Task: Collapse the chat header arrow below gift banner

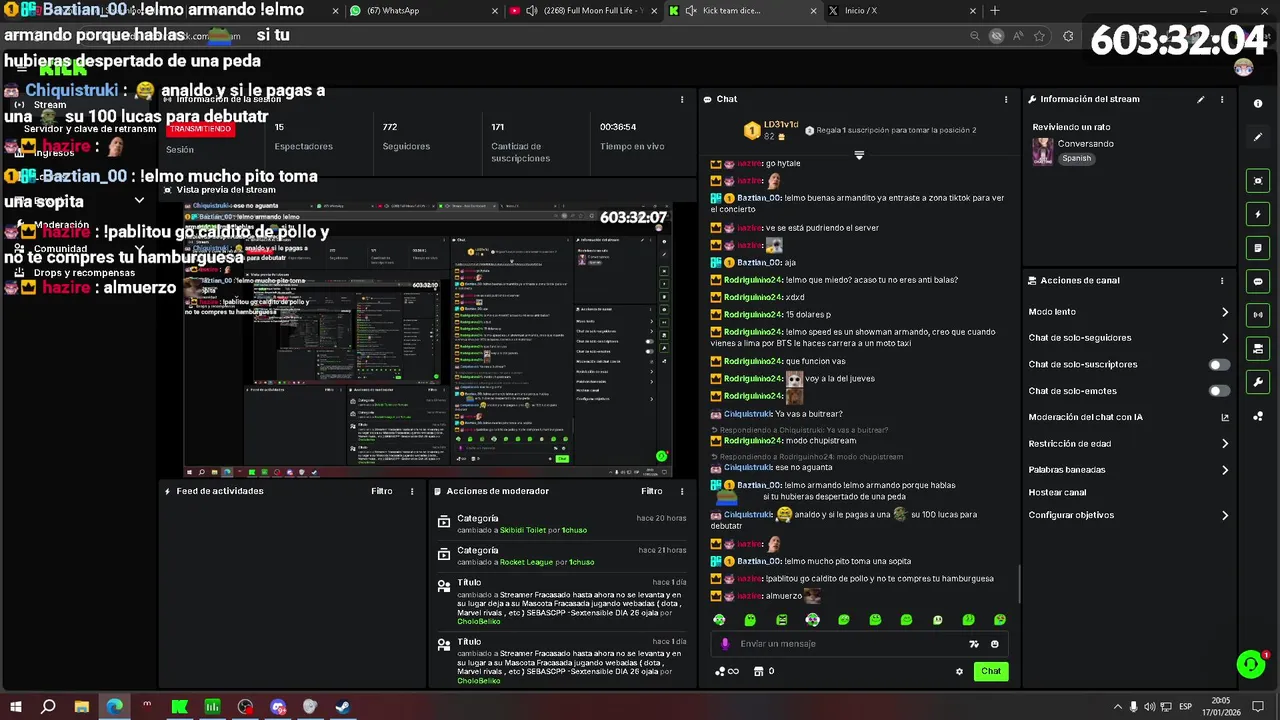Action: tap(859, 155)
